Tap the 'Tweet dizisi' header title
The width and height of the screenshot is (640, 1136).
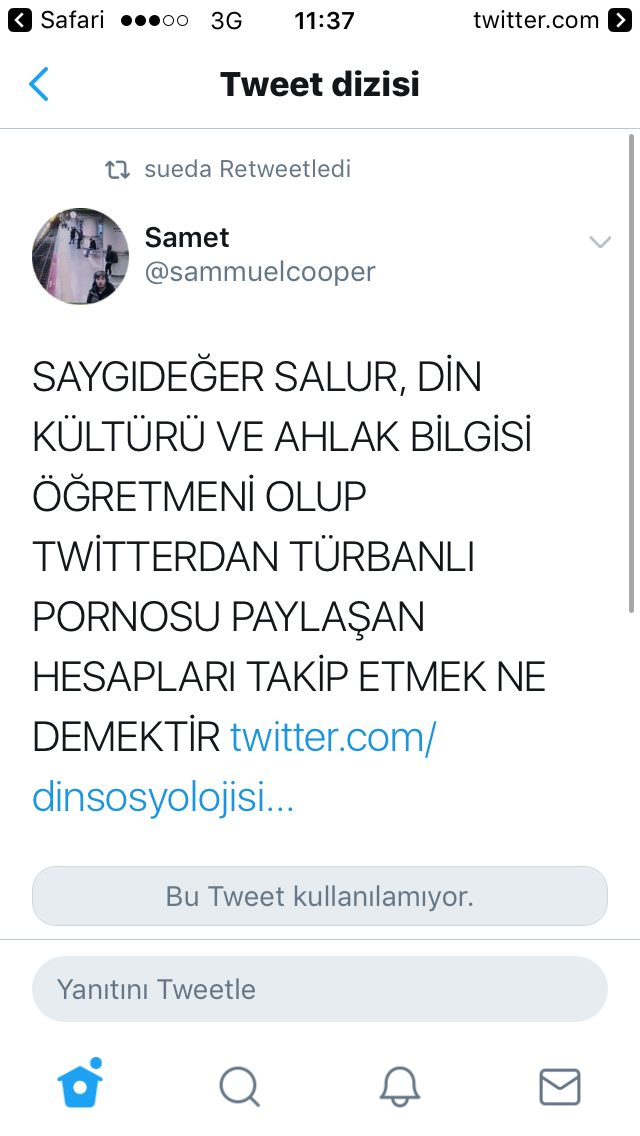point(320,84)
